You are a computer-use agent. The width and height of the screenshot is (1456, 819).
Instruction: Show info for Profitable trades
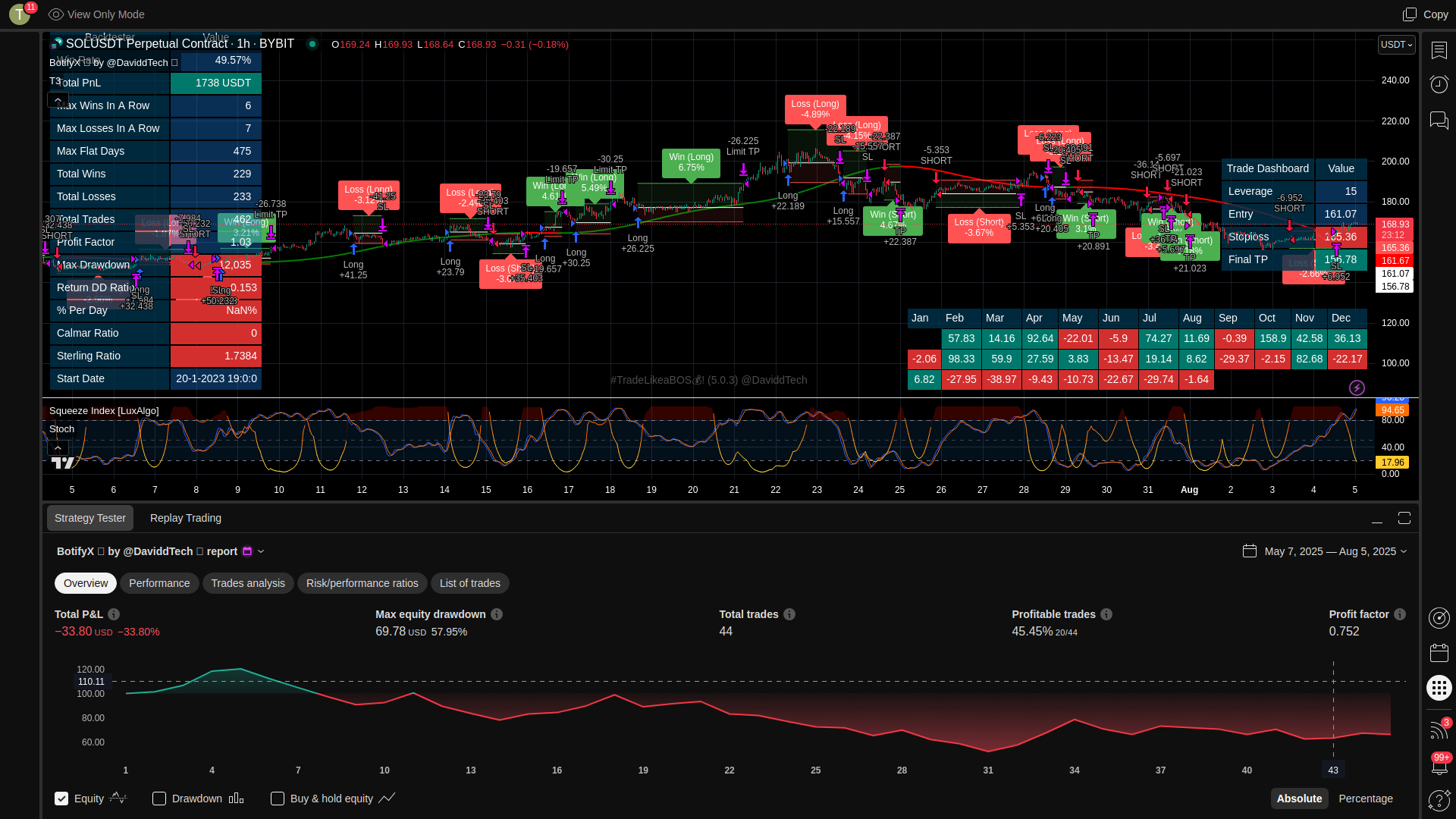coord(1106,614)
